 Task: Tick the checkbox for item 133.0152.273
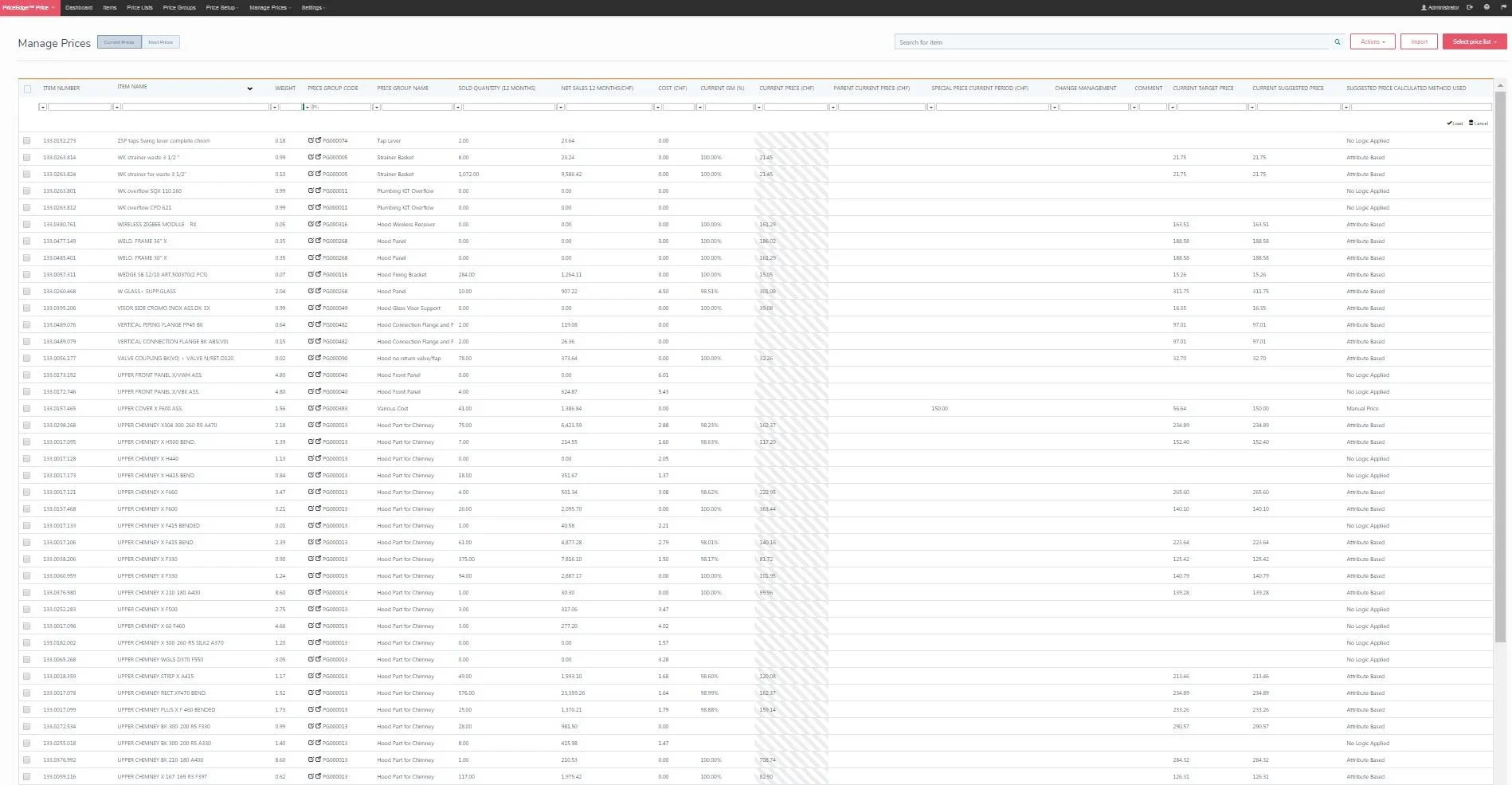point(26,141)
